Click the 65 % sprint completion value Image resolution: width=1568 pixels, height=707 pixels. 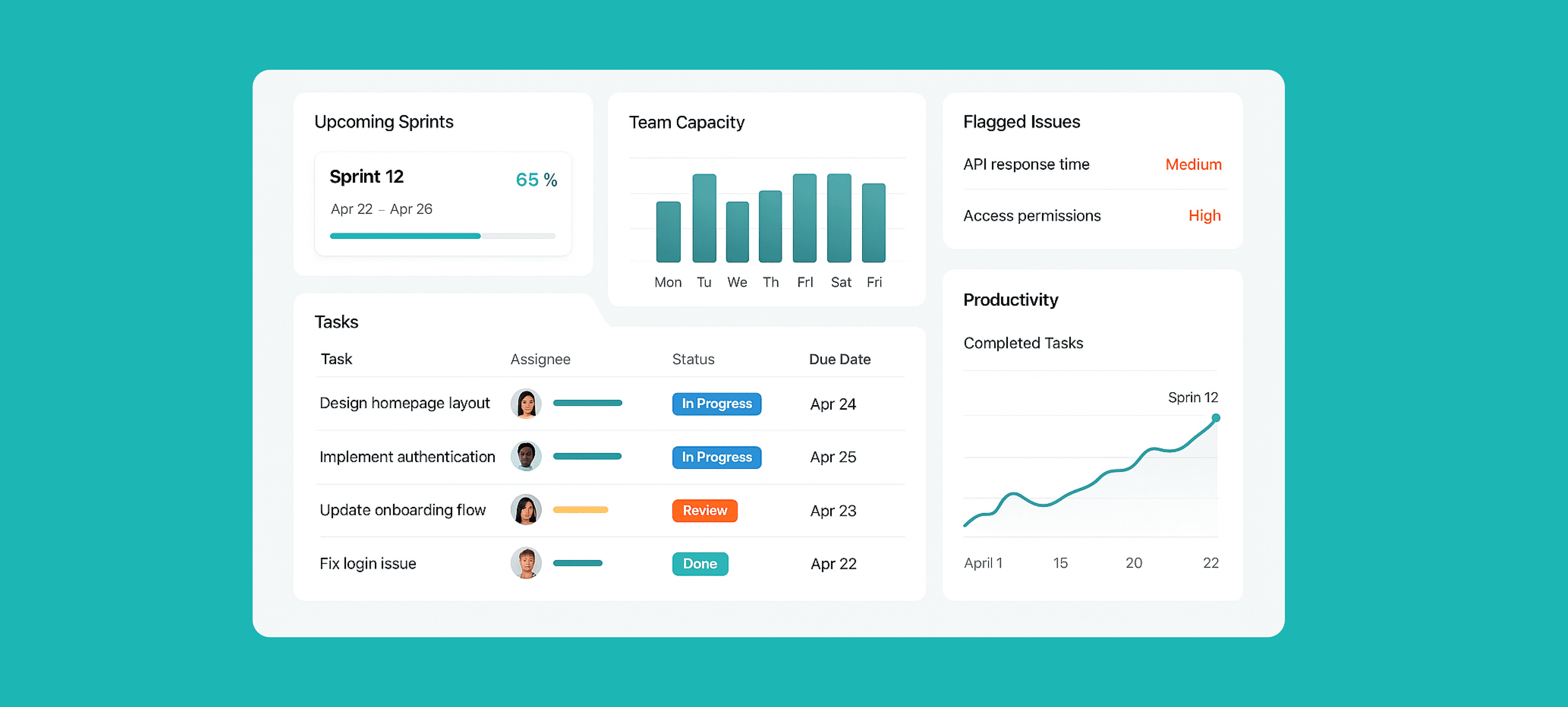536,180
